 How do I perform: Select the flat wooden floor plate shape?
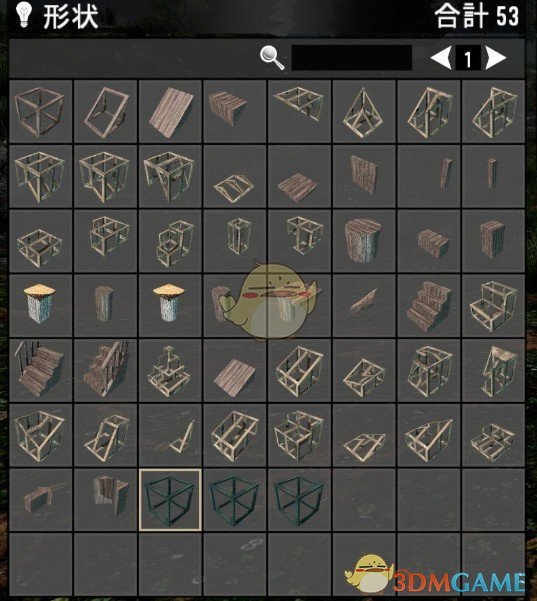click(299, 176)
